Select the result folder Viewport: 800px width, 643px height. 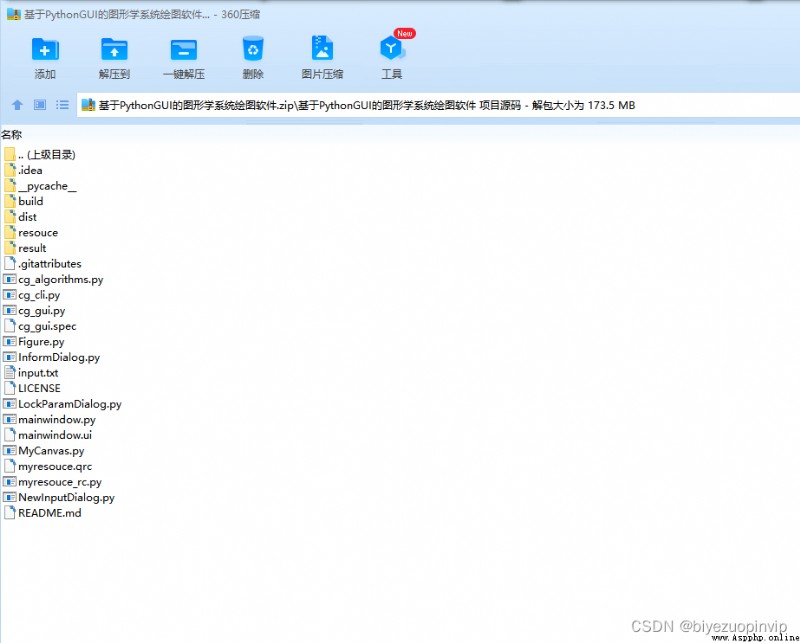(25, 248)
